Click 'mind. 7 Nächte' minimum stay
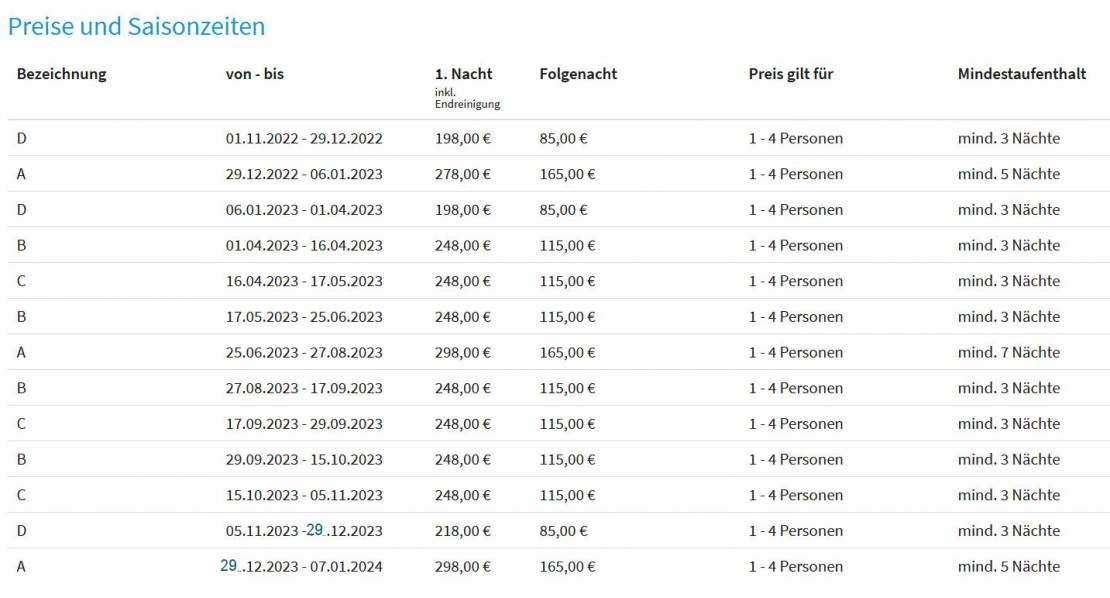This screenshot has width=1110, height=598. tap(1009, 352)
